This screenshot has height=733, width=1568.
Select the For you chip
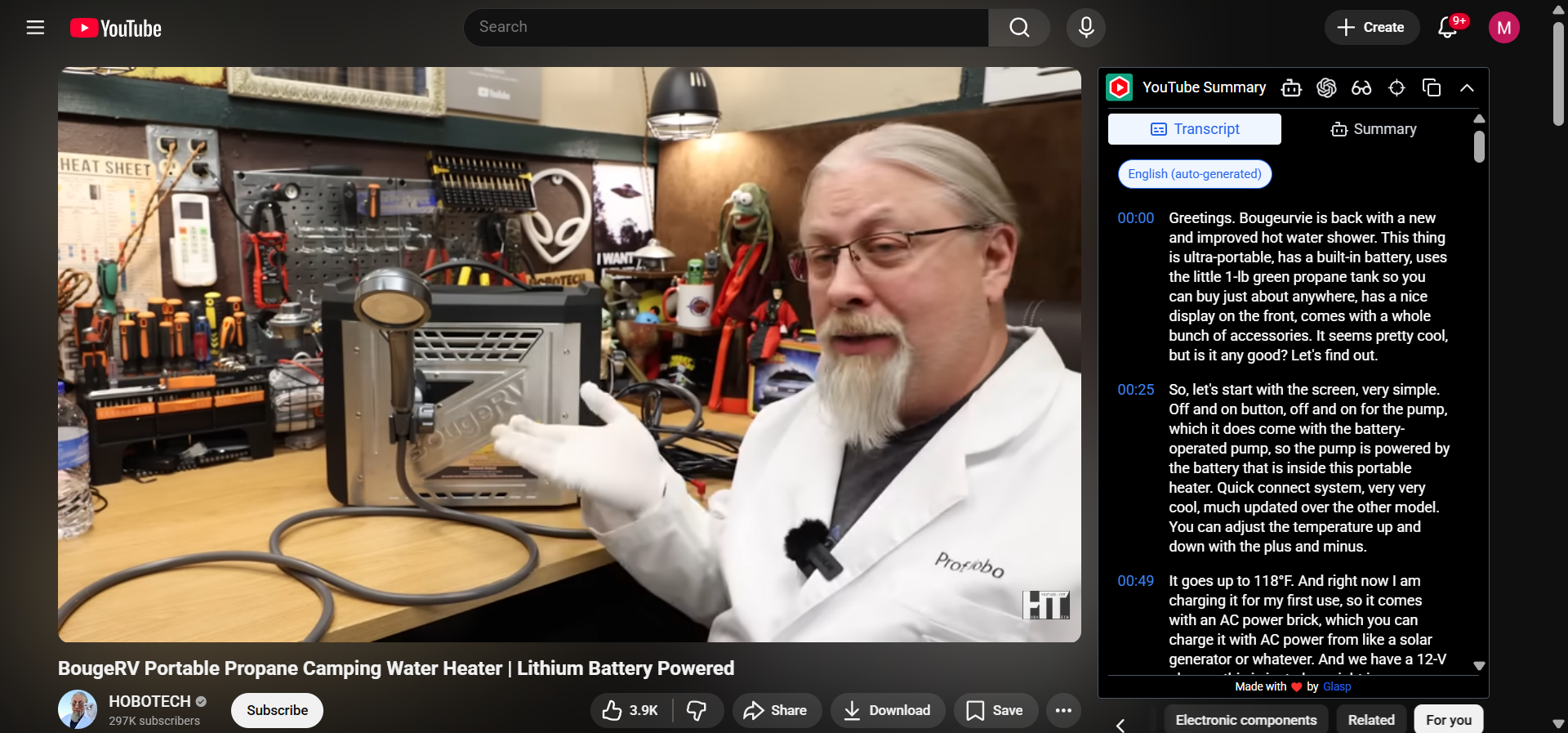[x=1449, y=720]
